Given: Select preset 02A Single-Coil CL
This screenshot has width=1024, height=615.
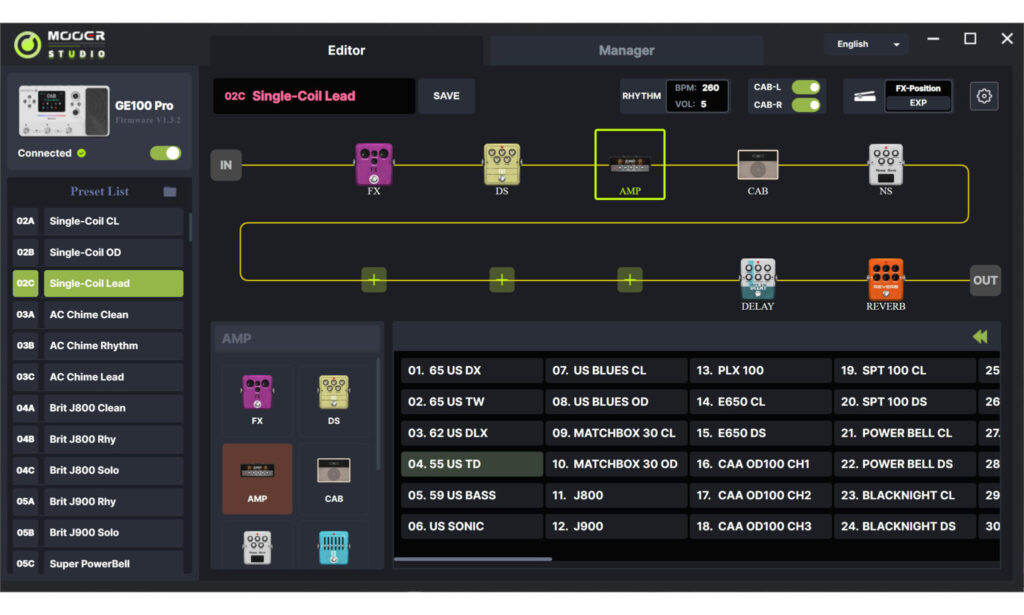Looking at the screenshot, I should pyautogui.click(x=98, y=221).
